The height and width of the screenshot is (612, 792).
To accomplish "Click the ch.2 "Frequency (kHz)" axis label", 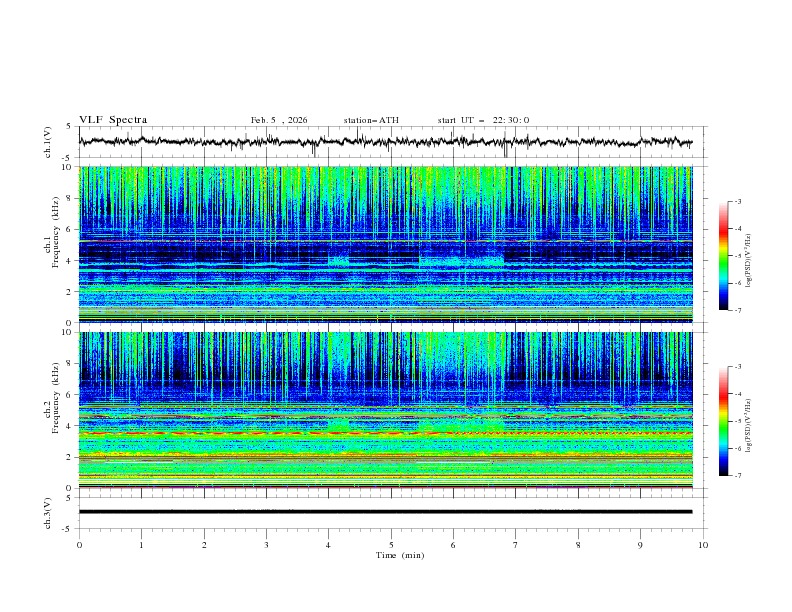I will [55, 397].
